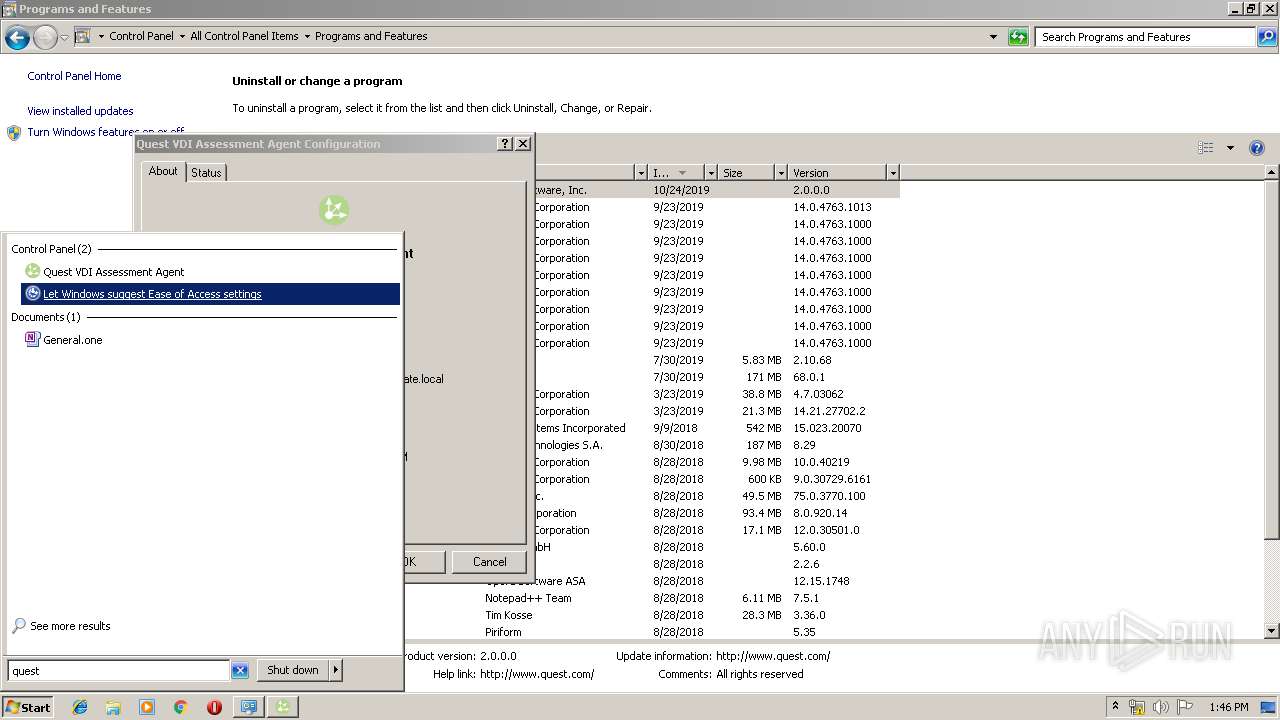
Task: Open Size column filter dropdown
Action: [x=781, y=173]
